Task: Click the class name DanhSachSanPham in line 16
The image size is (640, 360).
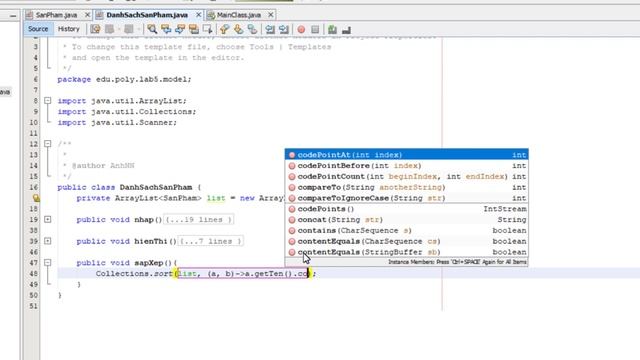Action: coord(156,187)
